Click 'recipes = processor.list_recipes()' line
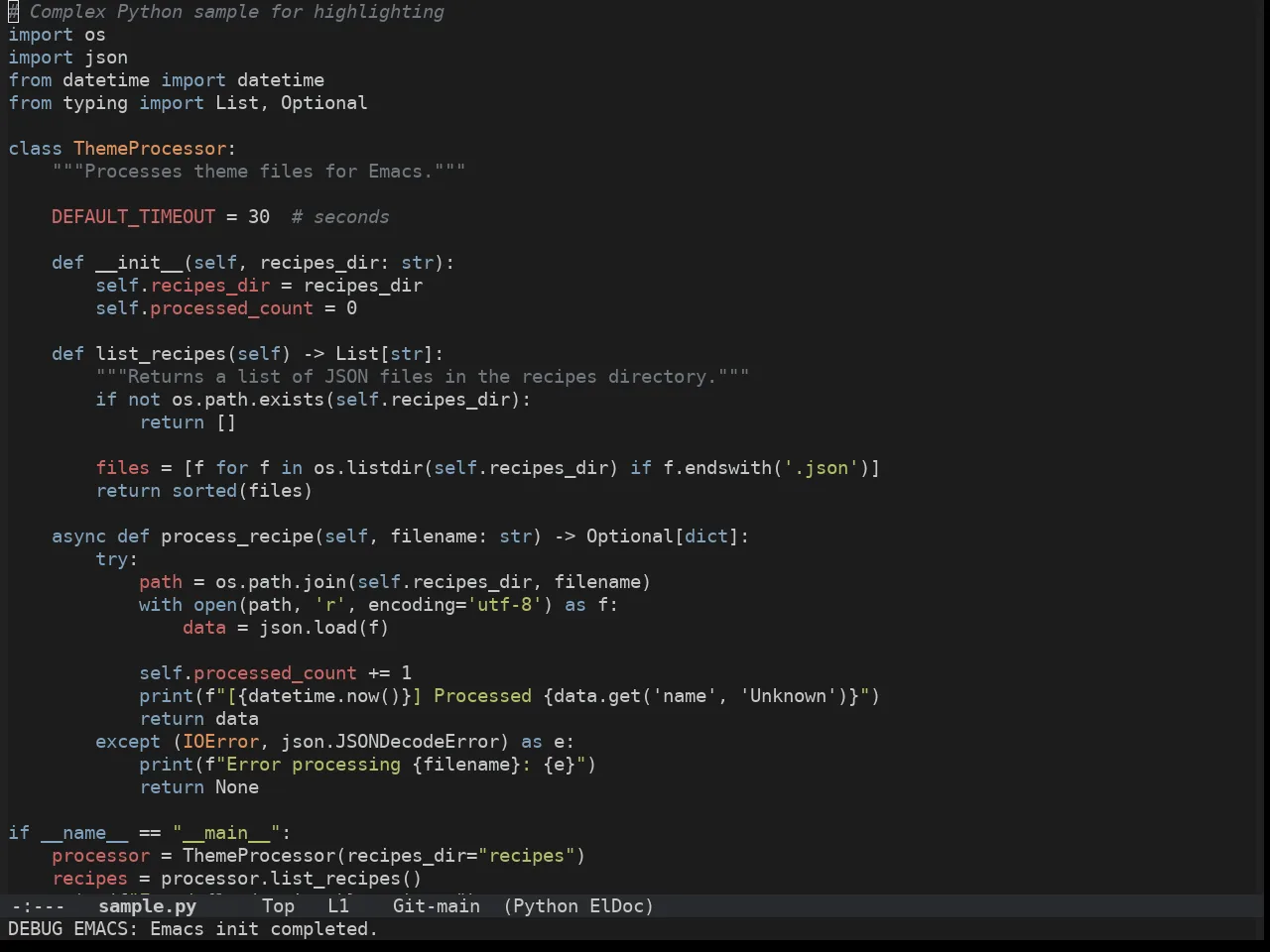The width and height of the screenshot is (1270, 952). (x=237, y=879)
